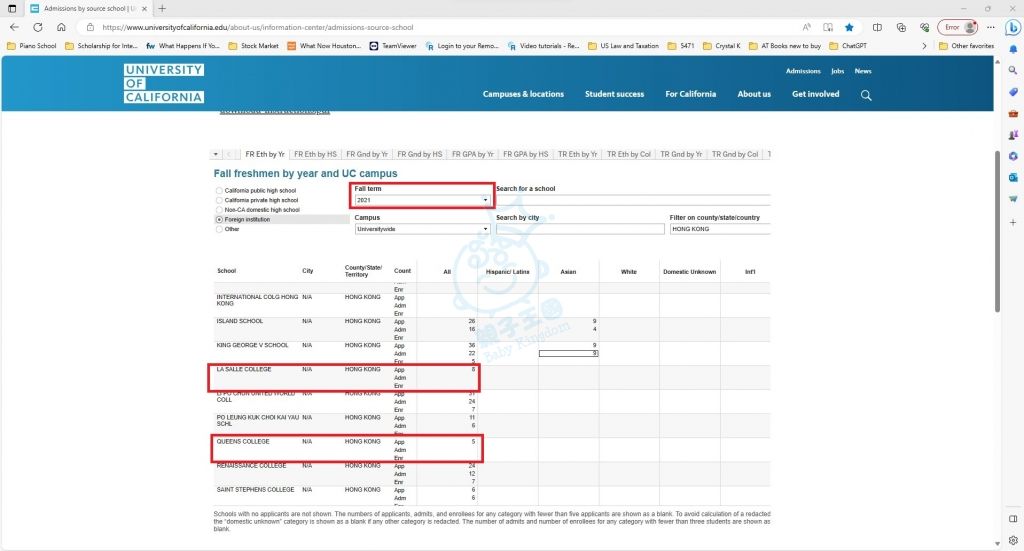Activate Read aloud icon in address bar
The height and width of the screenshot is (551, 1024).
point(807,27)
